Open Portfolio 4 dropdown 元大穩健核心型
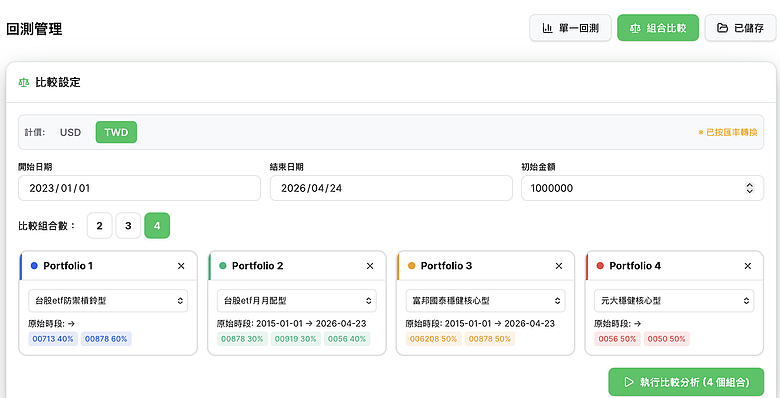780x398 pixels. pyautogui.click(x=674, y=301)
